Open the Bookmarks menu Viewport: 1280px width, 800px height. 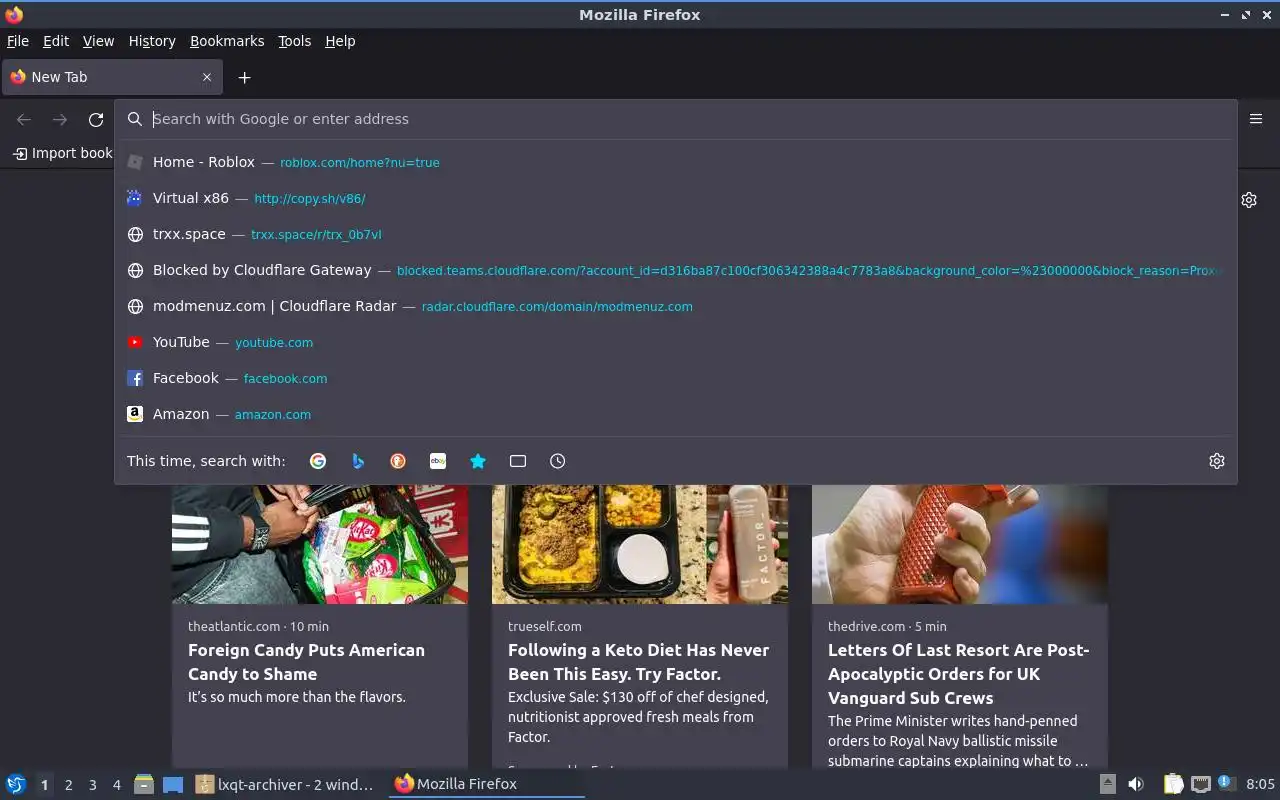(227, 41)
